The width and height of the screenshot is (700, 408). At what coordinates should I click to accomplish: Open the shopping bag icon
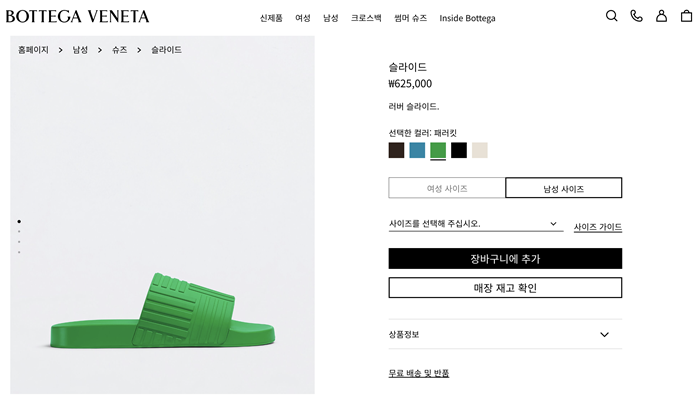point(686,16)
